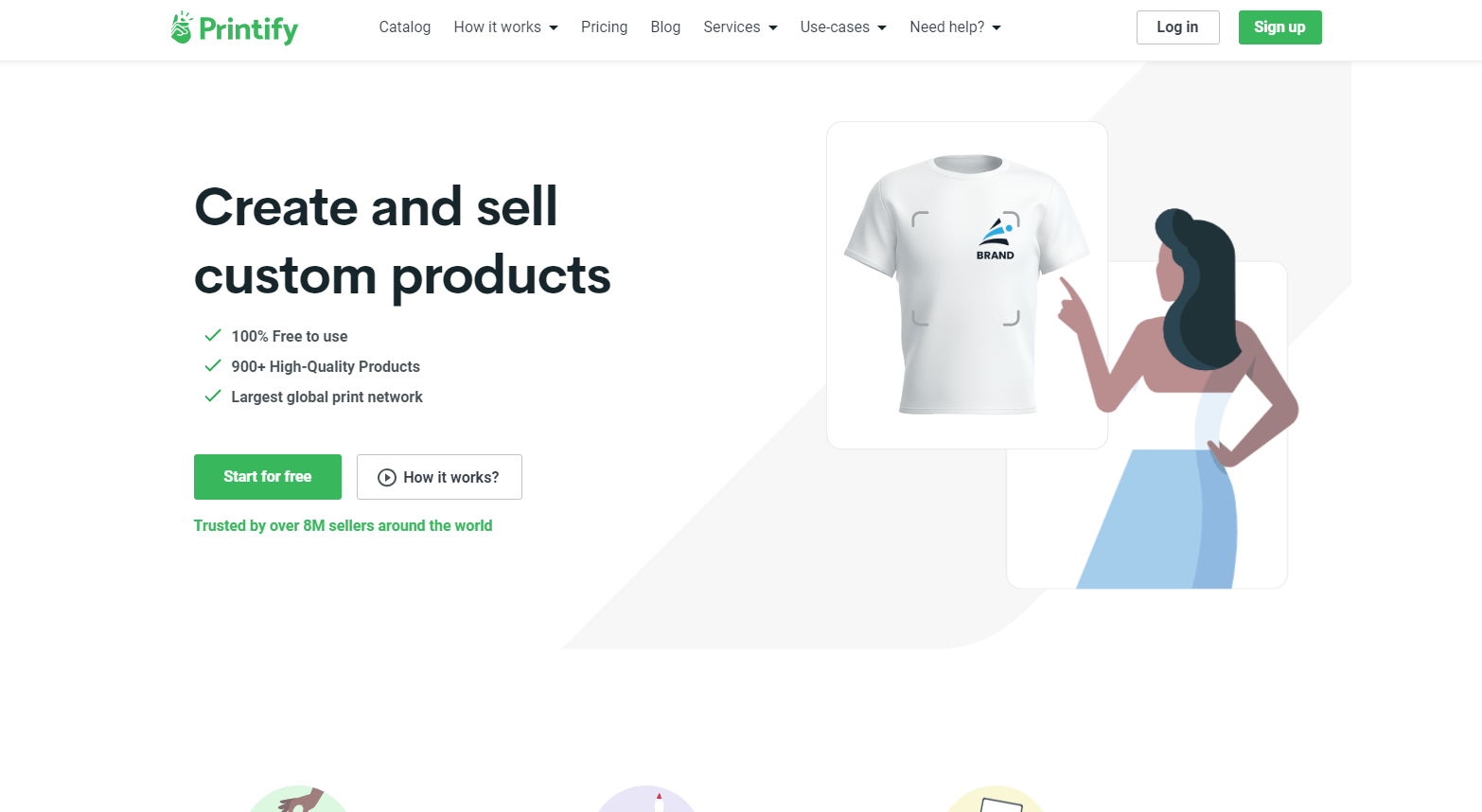
Task: Click the green Sign up button
Action: pos(1279,27)
